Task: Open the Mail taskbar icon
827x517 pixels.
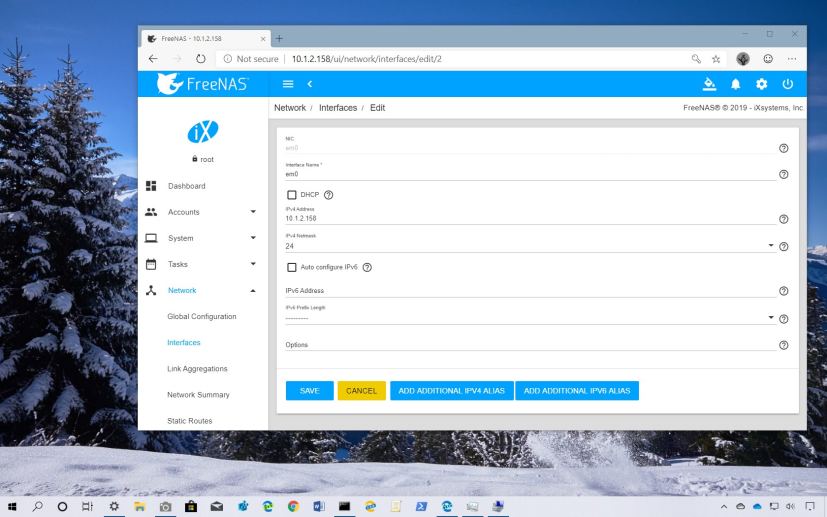Action: [x=217, y=506]
